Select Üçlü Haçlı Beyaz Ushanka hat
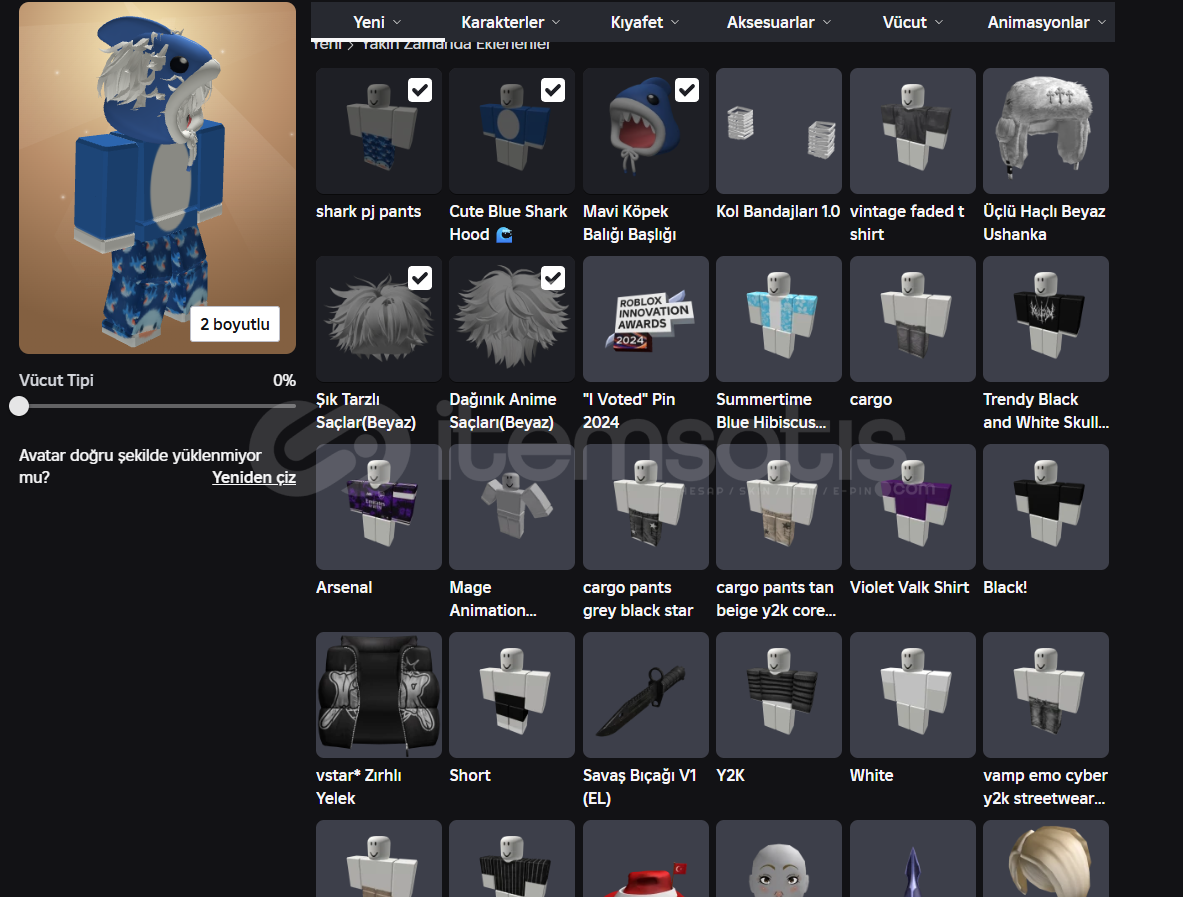 1046,131
